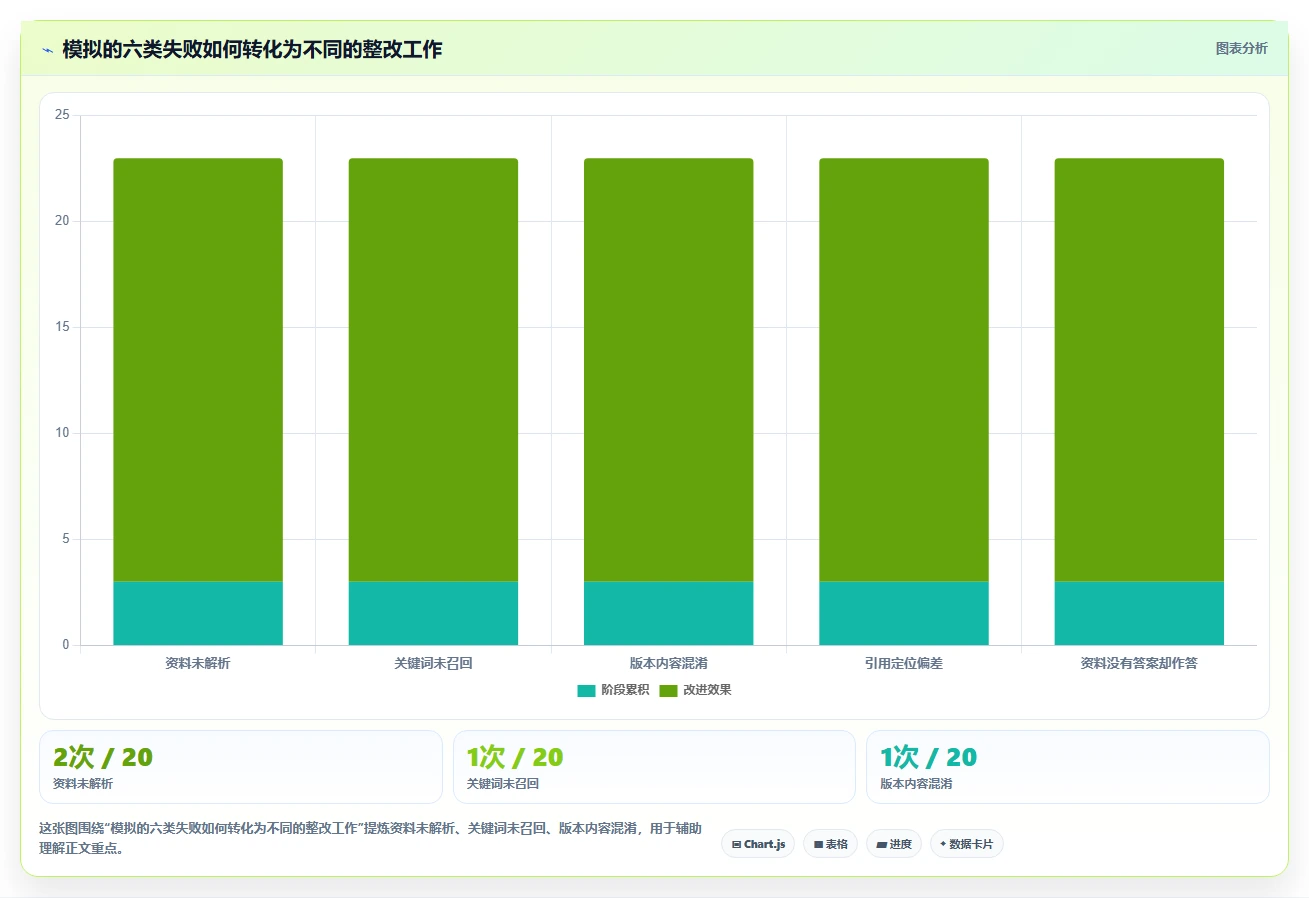
Task: Click the Chart.js tag
Action: 758,844
